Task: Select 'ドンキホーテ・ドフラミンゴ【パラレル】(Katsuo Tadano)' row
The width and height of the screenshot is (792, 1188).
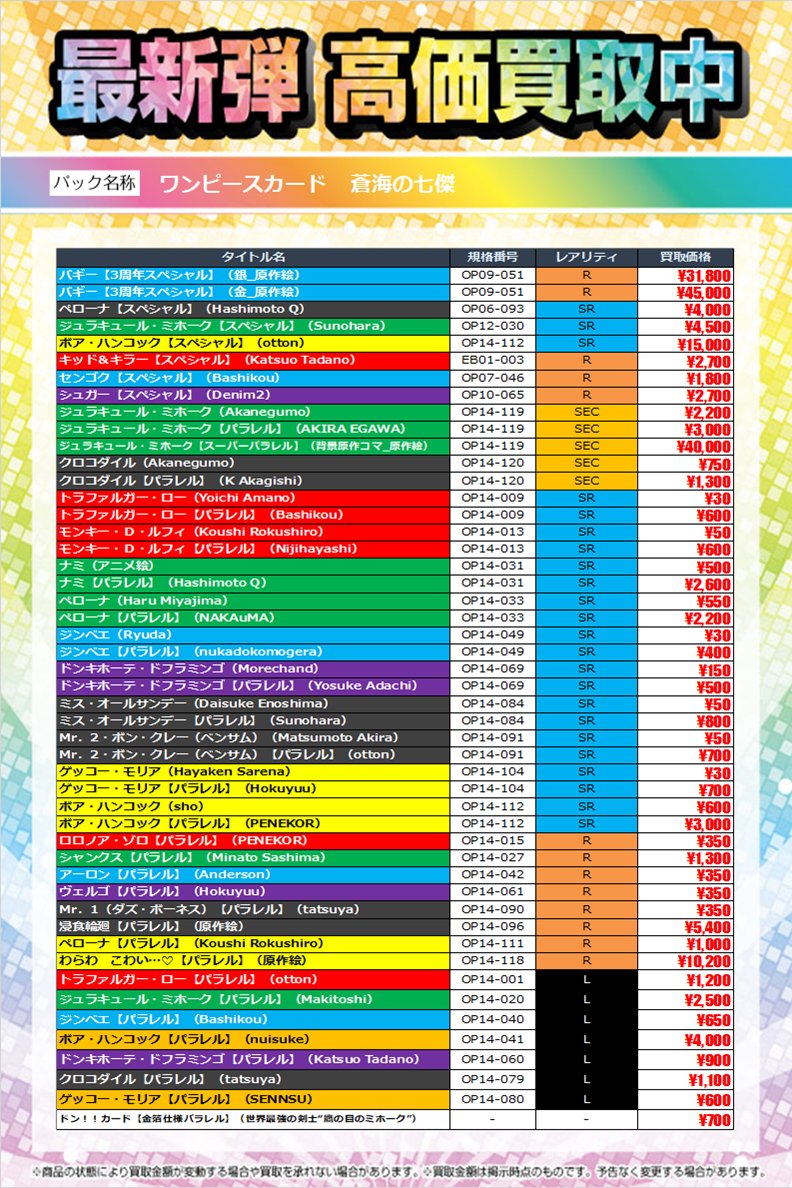Action: point(395,1059)
